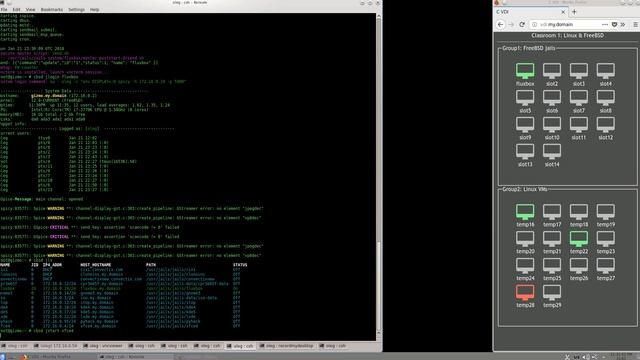
Task: Open the Konsole Edit menu
Action: (16, 9)
